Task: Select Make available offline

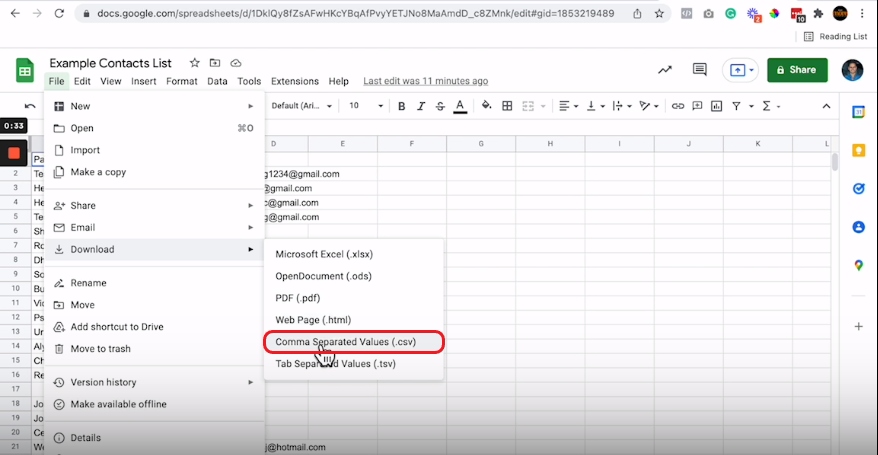Action: [154, 404]
